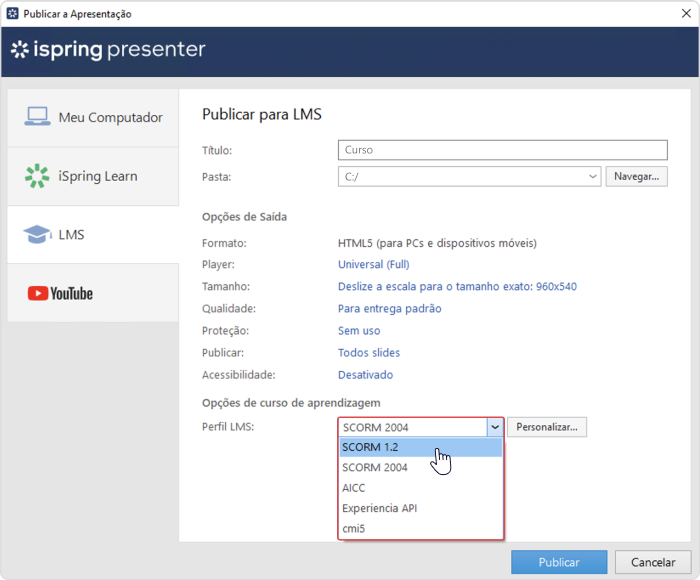Screen dimensions: 700x580
Task: Pick Experiencia API from the profile list
Action: pyautogui.click(x=421, y=508)
